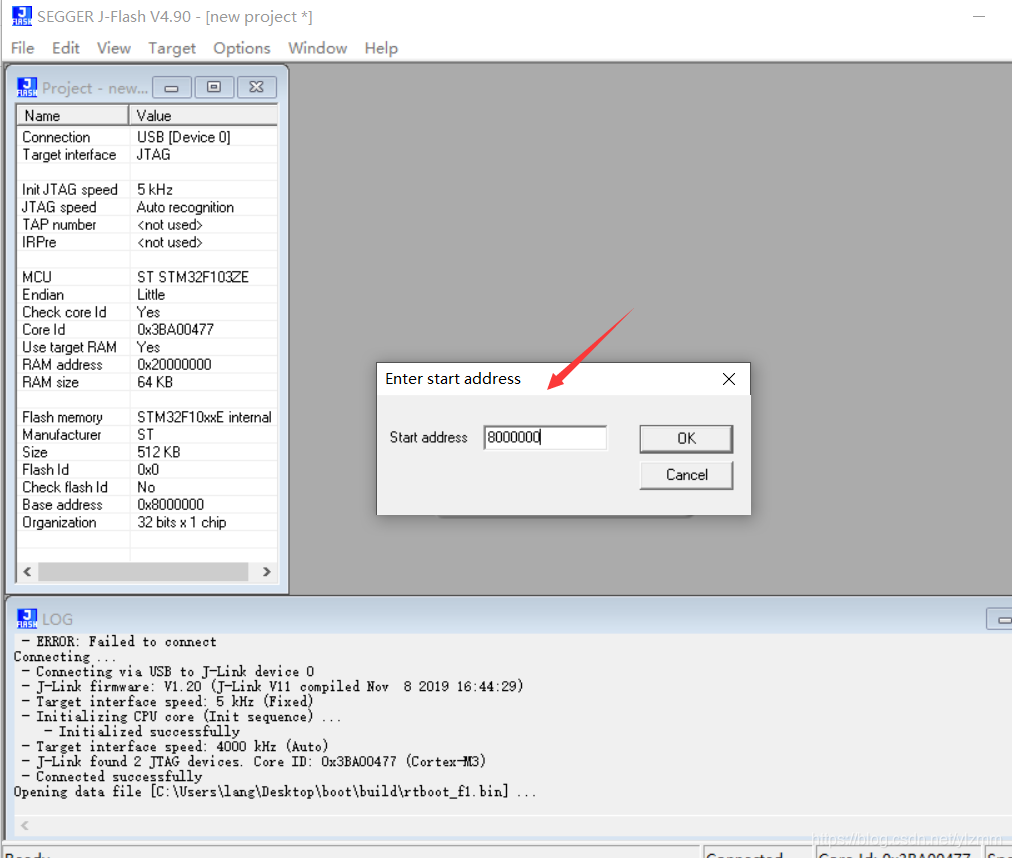Open the Edit menu
This screenshot has height=858, width=1012.
point(66,48)
